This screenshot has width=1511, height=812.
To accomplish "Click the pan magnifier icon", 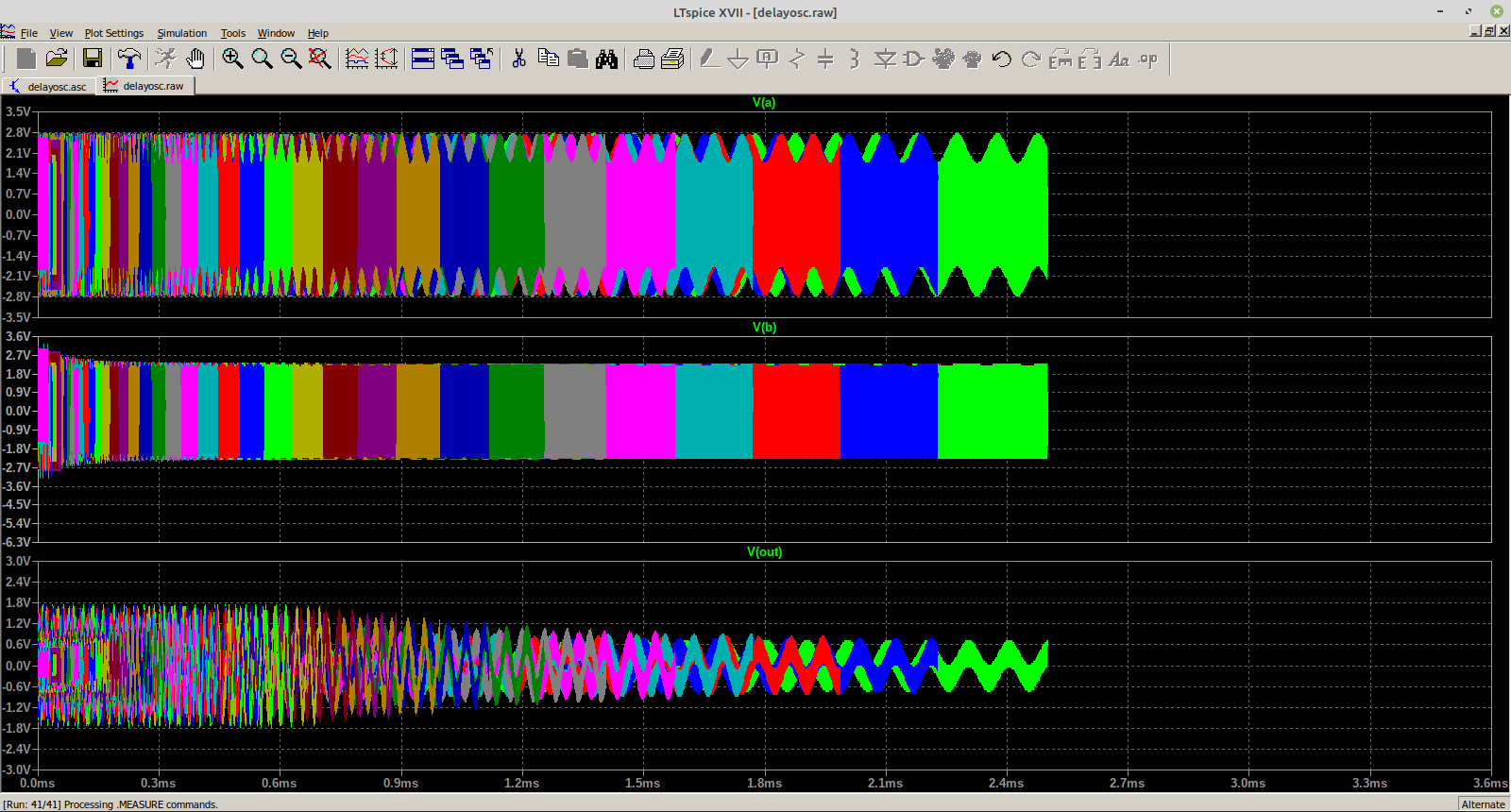I will [x=262, y=59].
